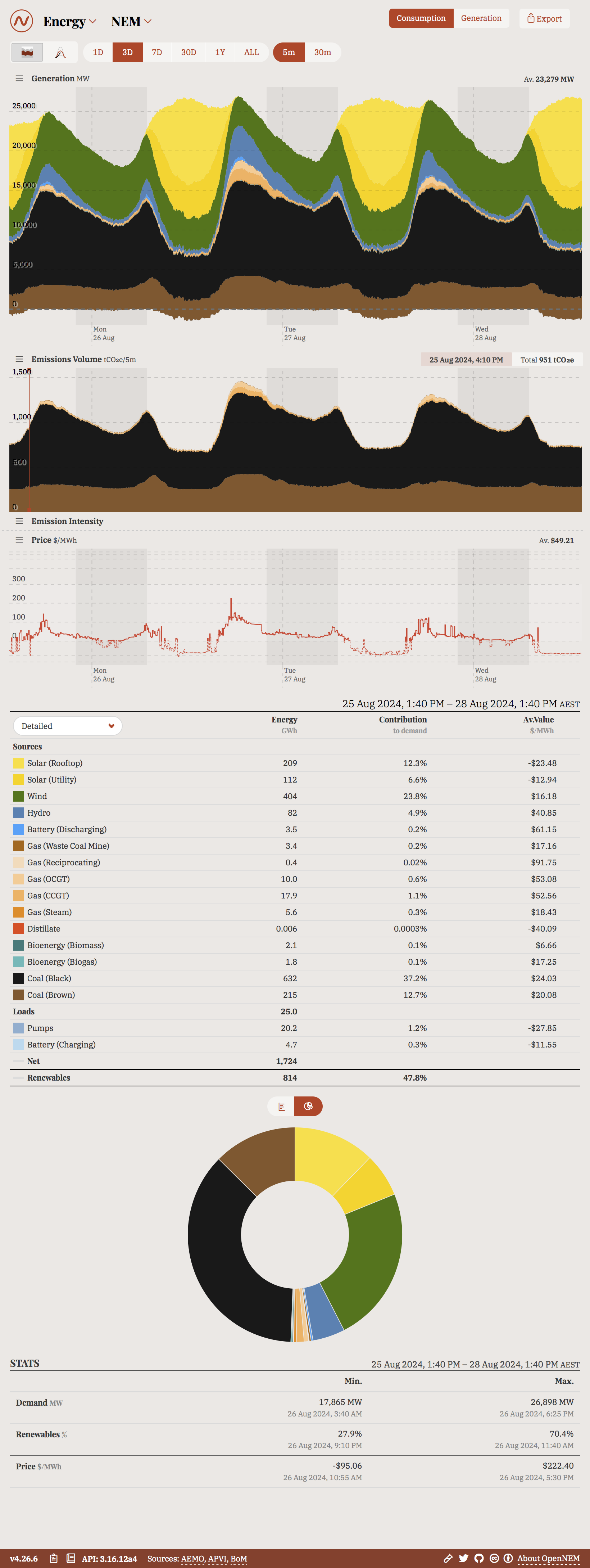Set interval to 30m
This screenshot has height=1568, width=590.
(322, 52)
